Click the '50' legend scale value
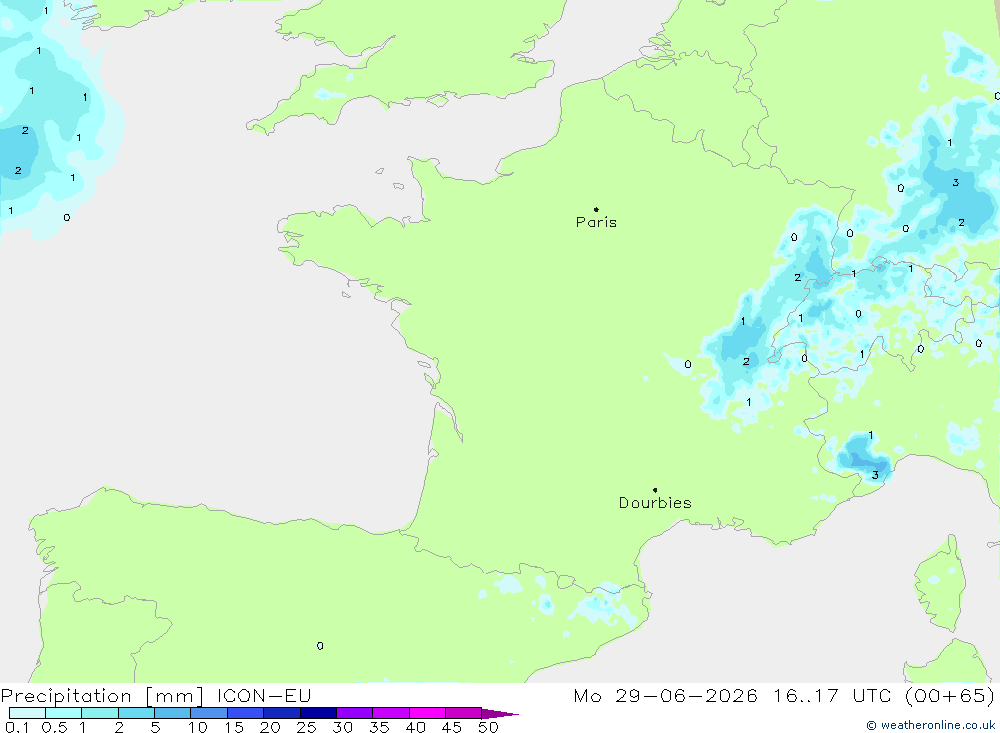 pos(488,727)
